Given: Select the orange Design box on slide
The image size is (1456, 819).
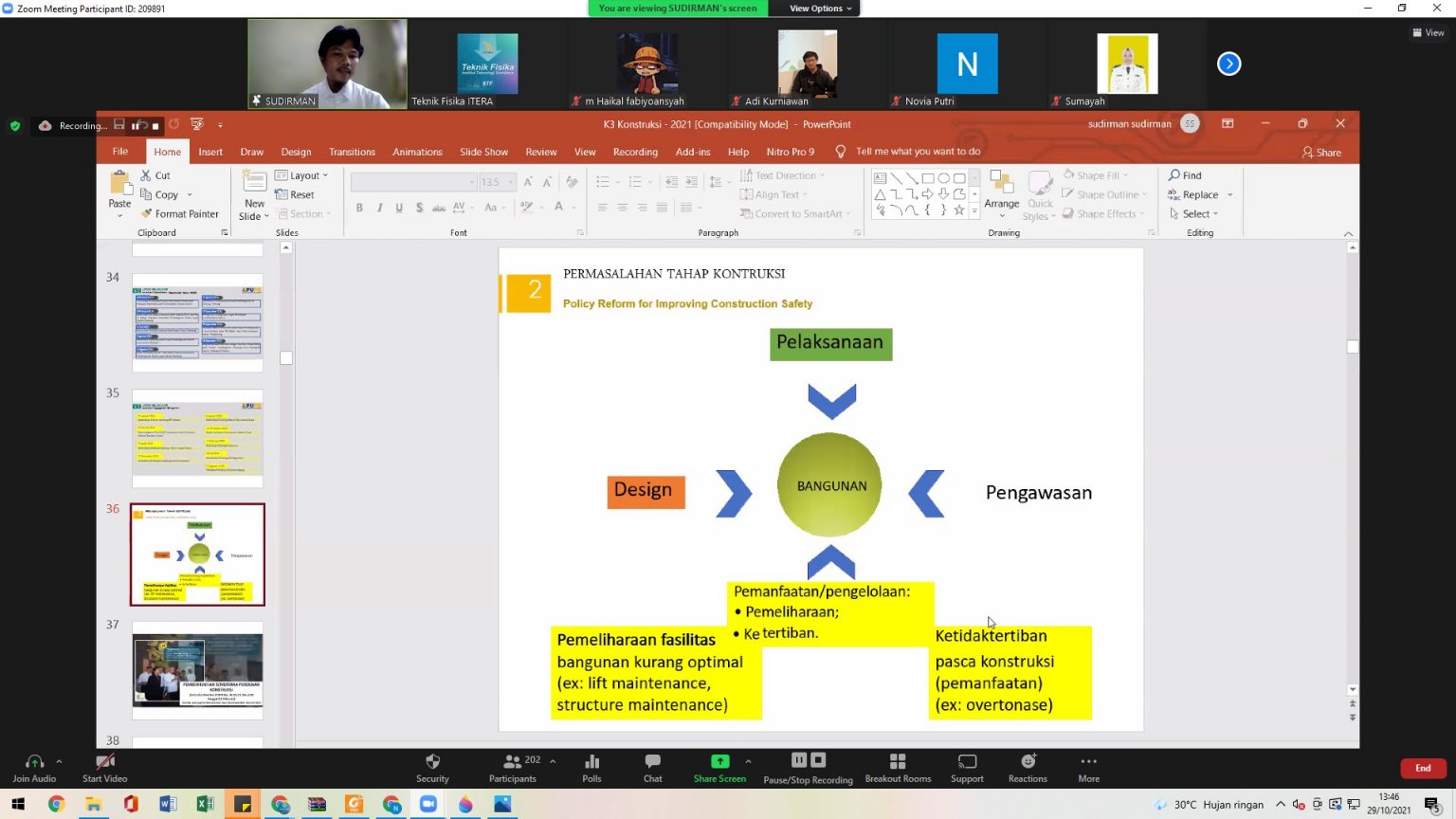Looking at the screenshot, I should (x=645, y=490).
